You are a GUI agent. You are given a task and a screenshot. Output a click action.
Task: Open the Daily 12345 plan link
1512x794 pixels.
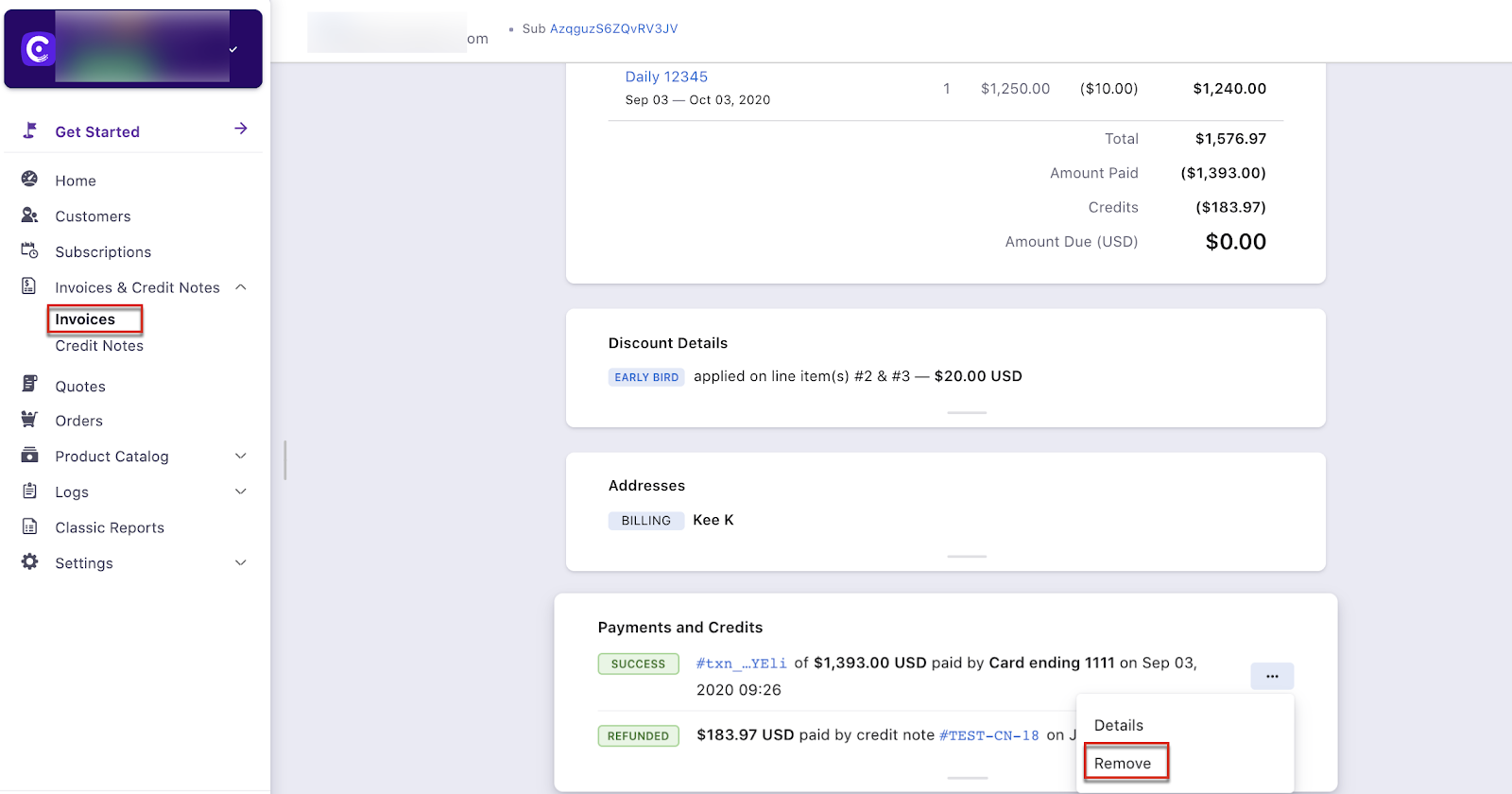pyautogui.click(x=666, y=77)
